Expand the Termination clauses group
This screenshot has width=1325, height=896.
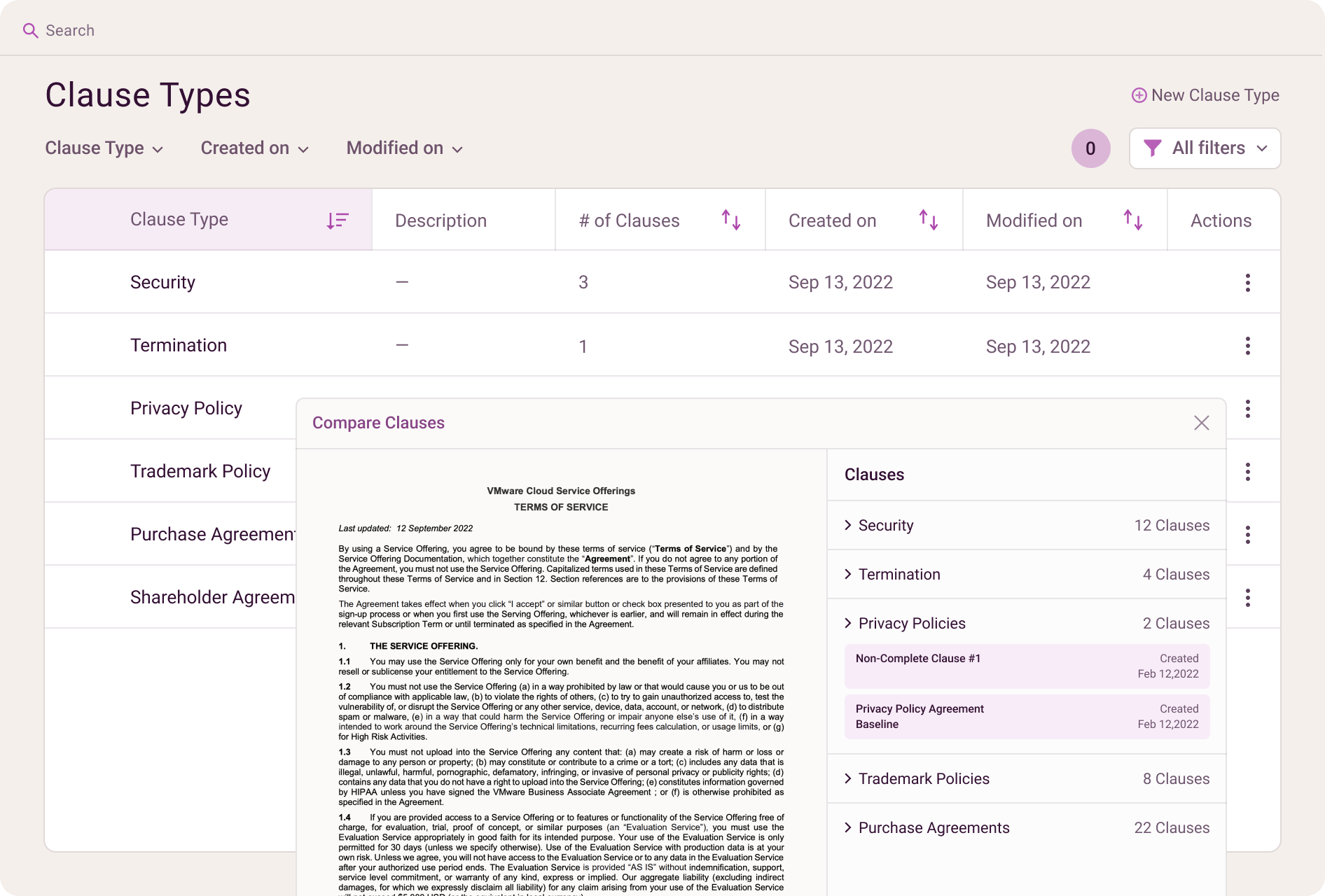(848, 574)
